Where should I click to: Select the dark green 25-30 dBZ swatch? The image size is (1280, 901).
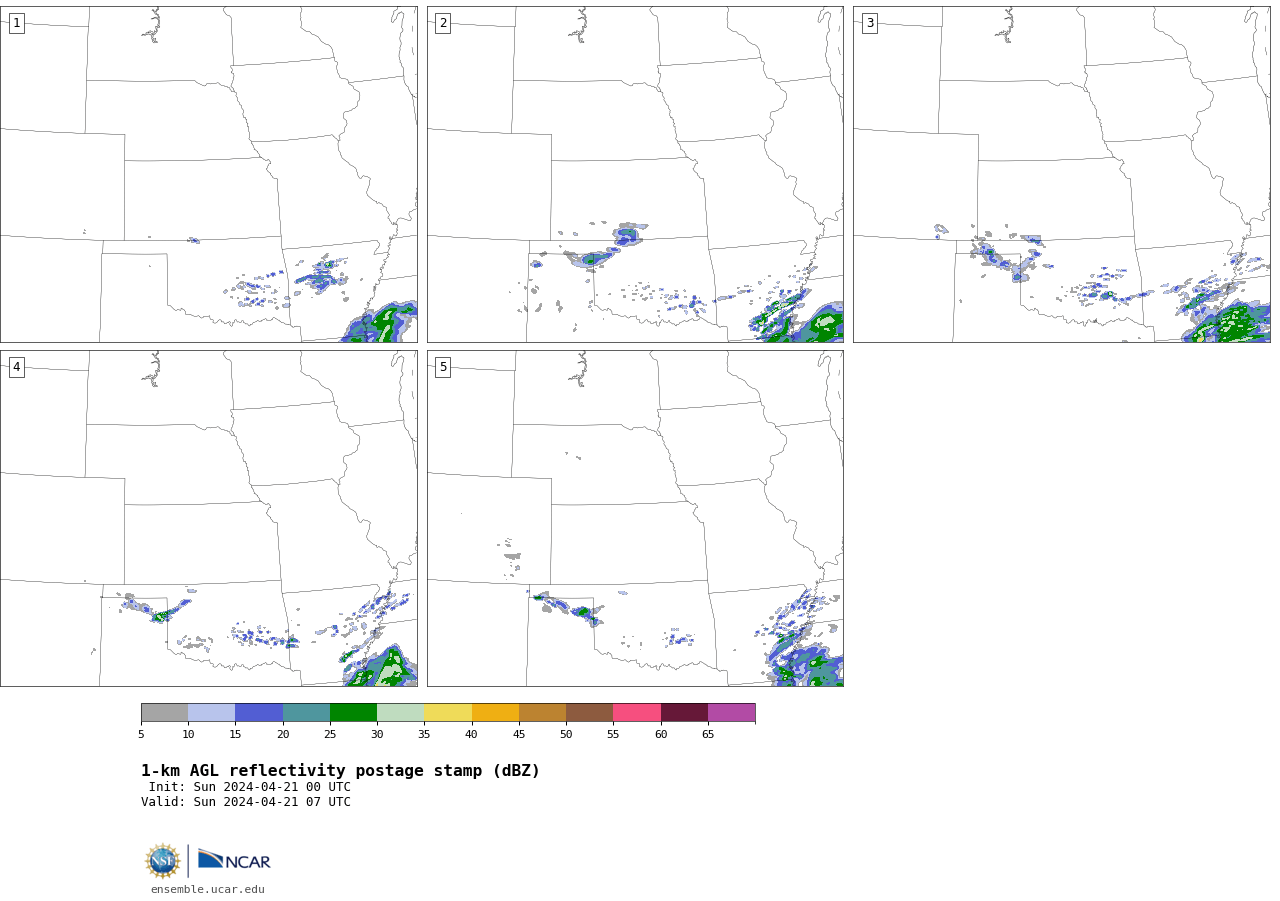pyautogui.click(x=353, y=713)
